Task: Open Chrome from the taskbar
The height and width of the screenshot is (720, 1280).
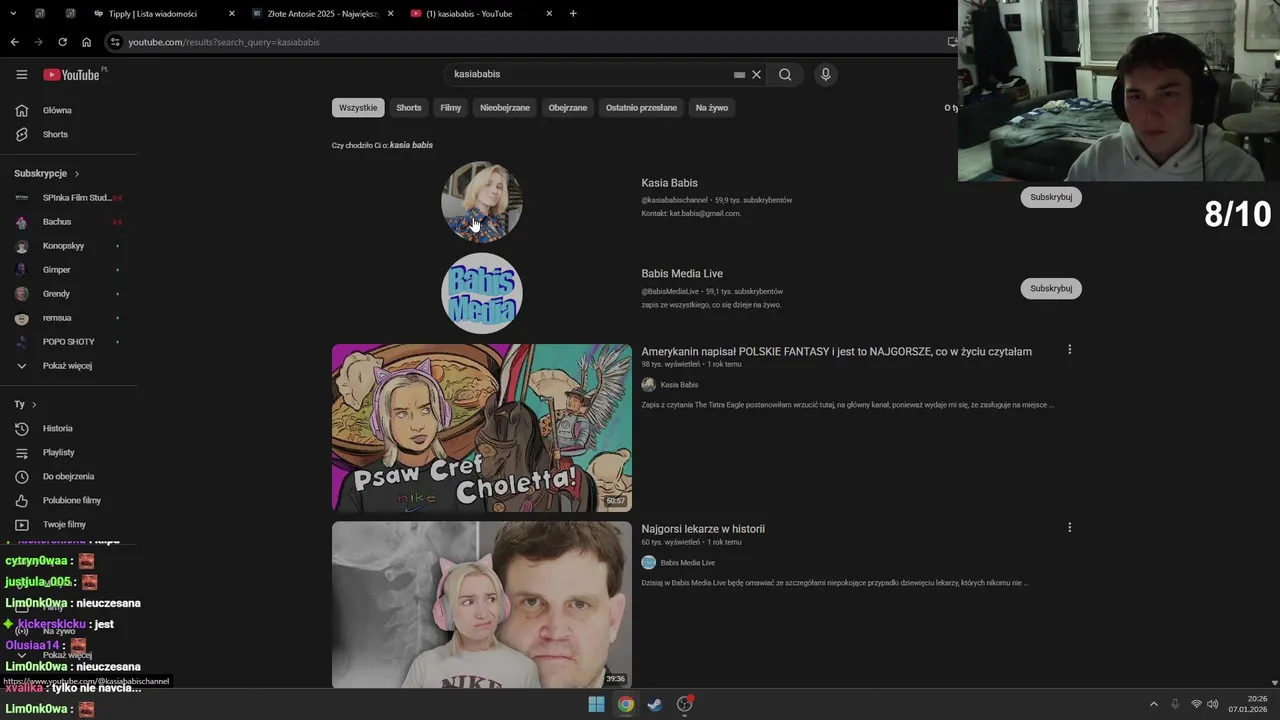Action: (x=625, y=704)
